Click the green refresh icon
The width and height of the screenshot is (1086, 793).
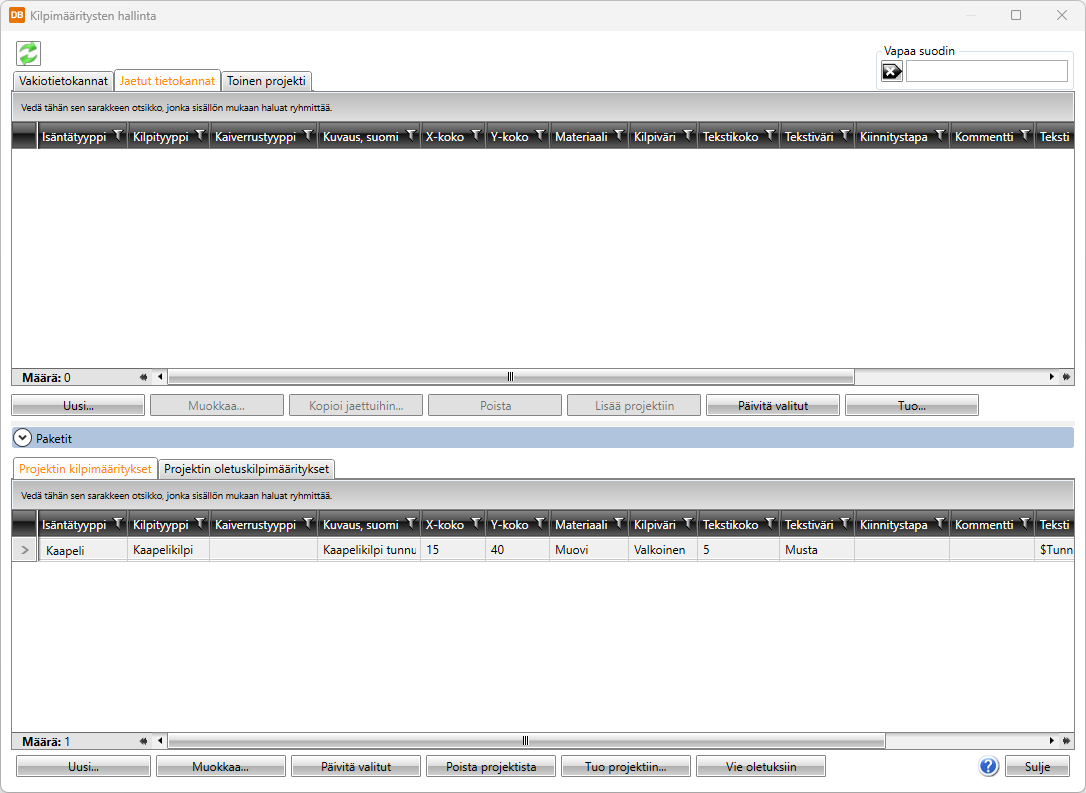[x=28, y=53]
